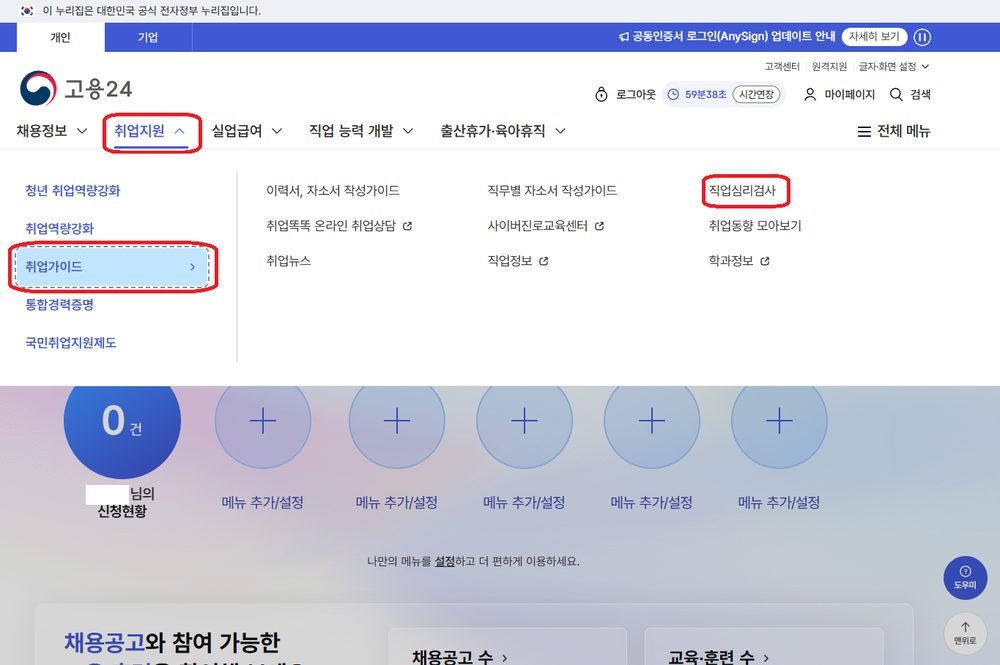Open 취업뉴스 link
1000x665 pixels.
tap(288, 261)
